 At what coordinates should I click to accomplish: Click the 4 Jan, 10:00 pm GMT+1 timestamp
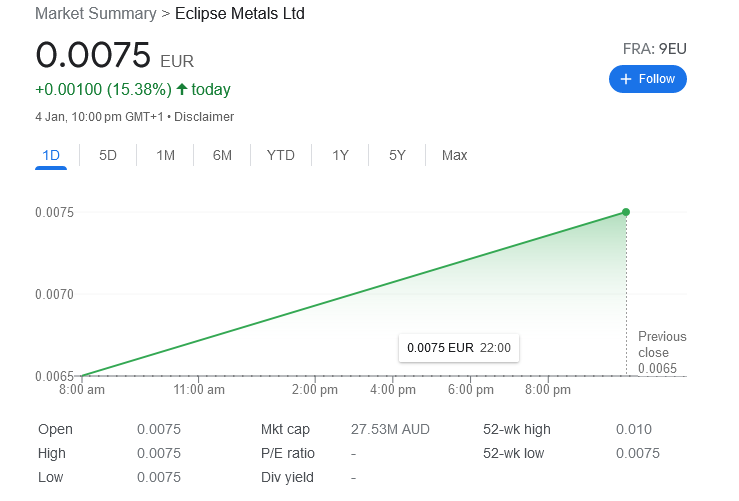(x=99, y=116)
